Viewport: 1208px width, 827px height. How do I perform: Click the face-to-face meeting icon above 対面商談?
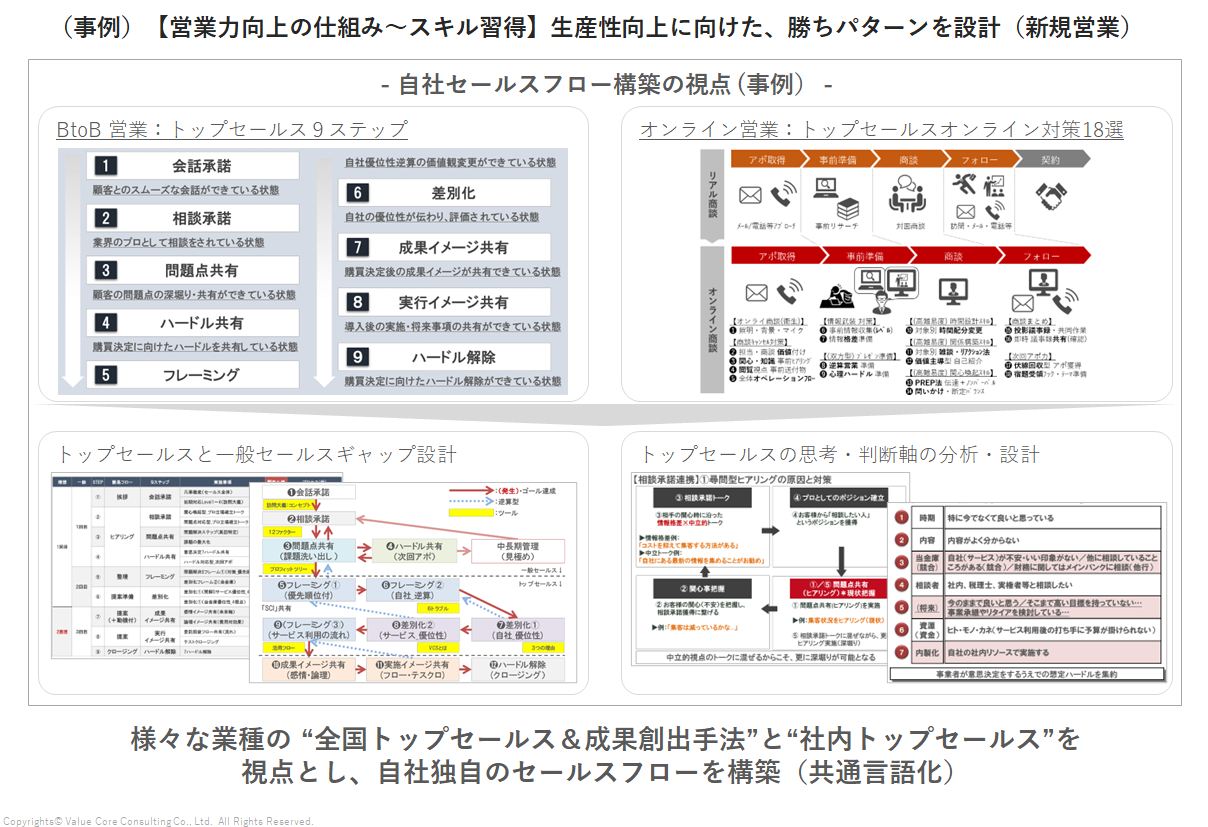pyautogui.click(x=906, y=192)
